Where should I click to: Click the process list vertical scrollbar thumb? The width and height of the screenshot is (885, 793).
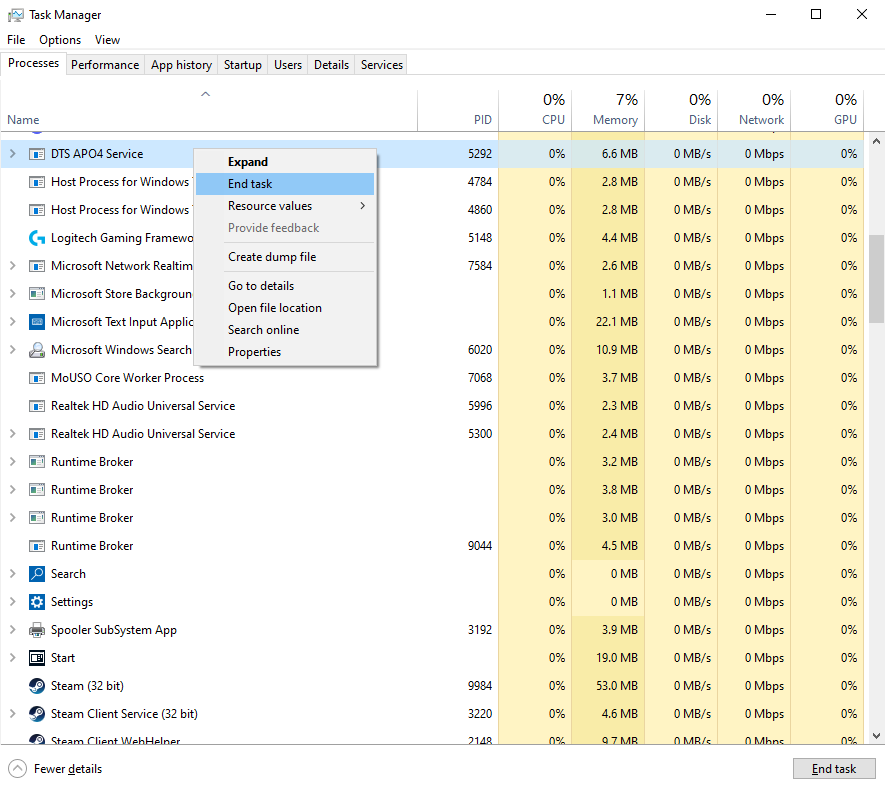click(x=876, y=279)
